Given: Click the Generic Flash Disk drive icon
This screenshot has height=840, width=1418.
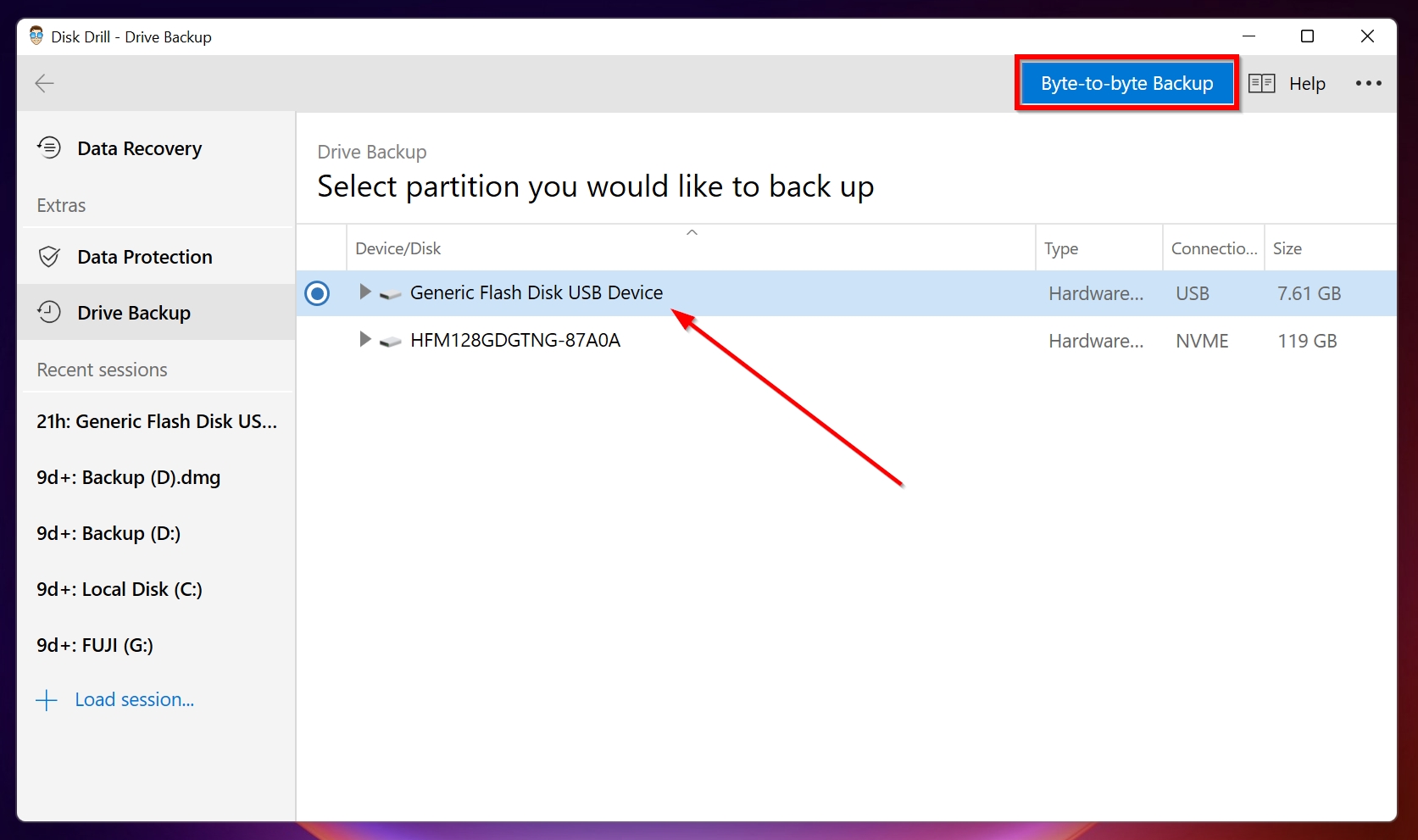Looking at the screenshot, I should (x=390, y=294).
